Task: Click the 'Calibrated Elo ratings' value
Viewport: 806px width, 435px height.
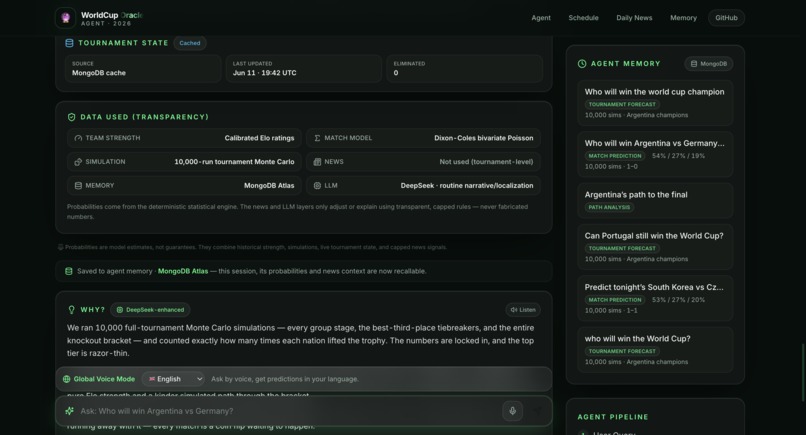Action: (x=260, y=138)
